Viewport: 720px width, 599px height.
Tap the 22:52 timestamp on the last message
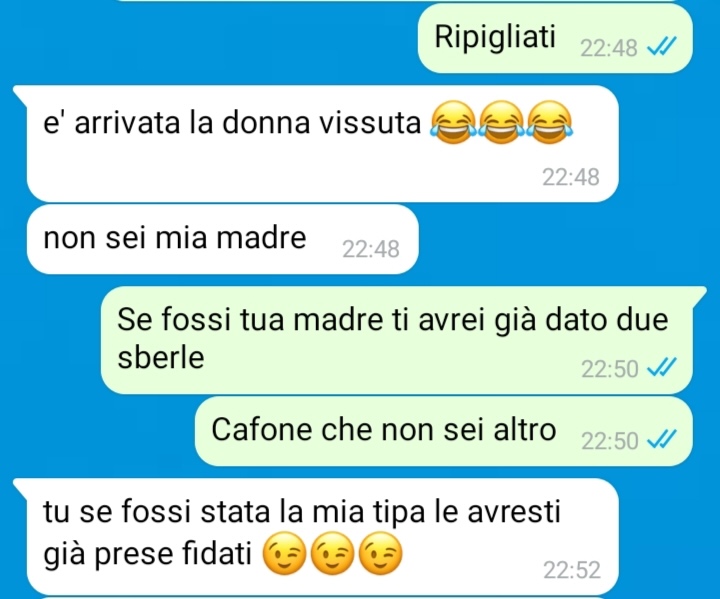tap(572, 571)
